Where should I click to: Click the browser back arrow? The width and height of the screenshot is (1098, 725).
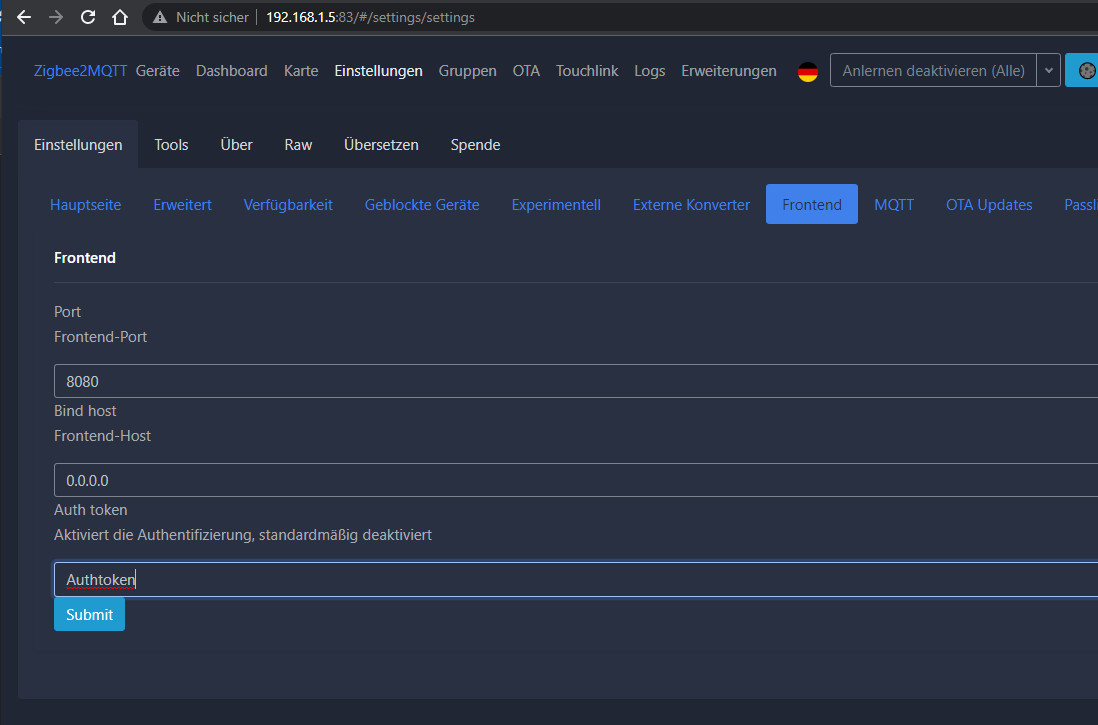click(24, 17)
